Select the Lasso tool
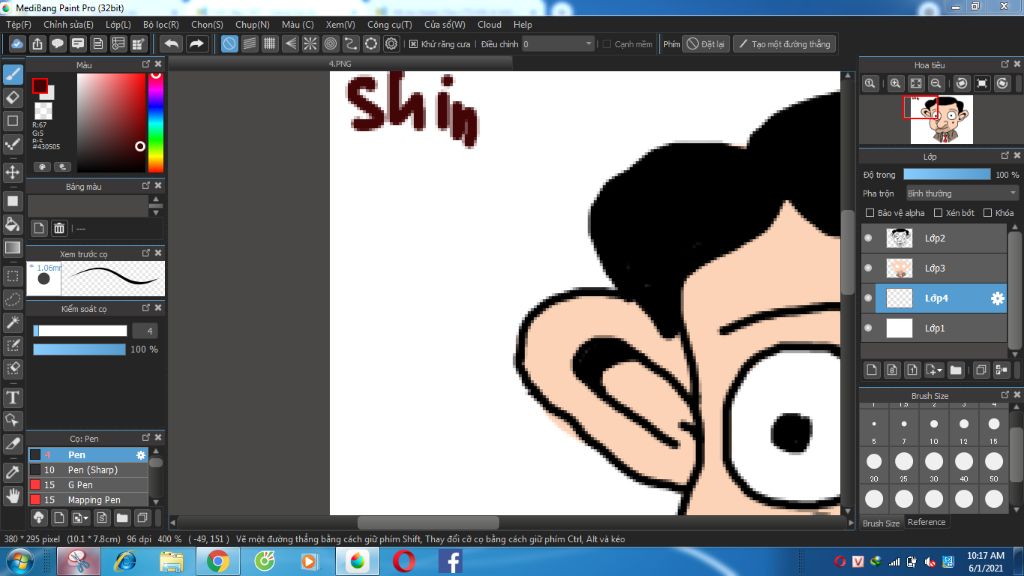Viewport: 1024px width, 576px height. [x=13, y=300]
